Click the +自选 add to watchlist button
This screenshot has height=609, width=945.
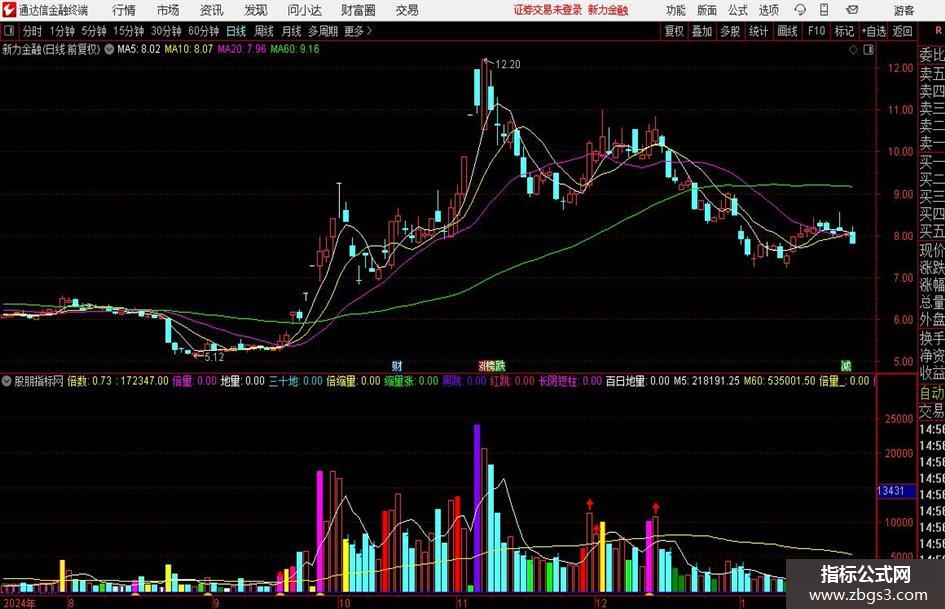tap(874, 31)
